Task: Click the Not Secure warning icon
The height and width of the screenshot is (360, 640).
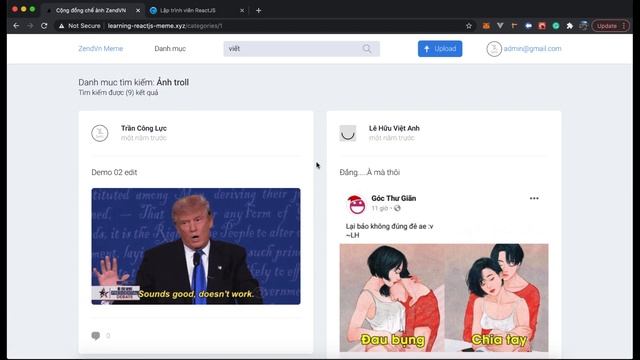Action: tap(61, 26)
